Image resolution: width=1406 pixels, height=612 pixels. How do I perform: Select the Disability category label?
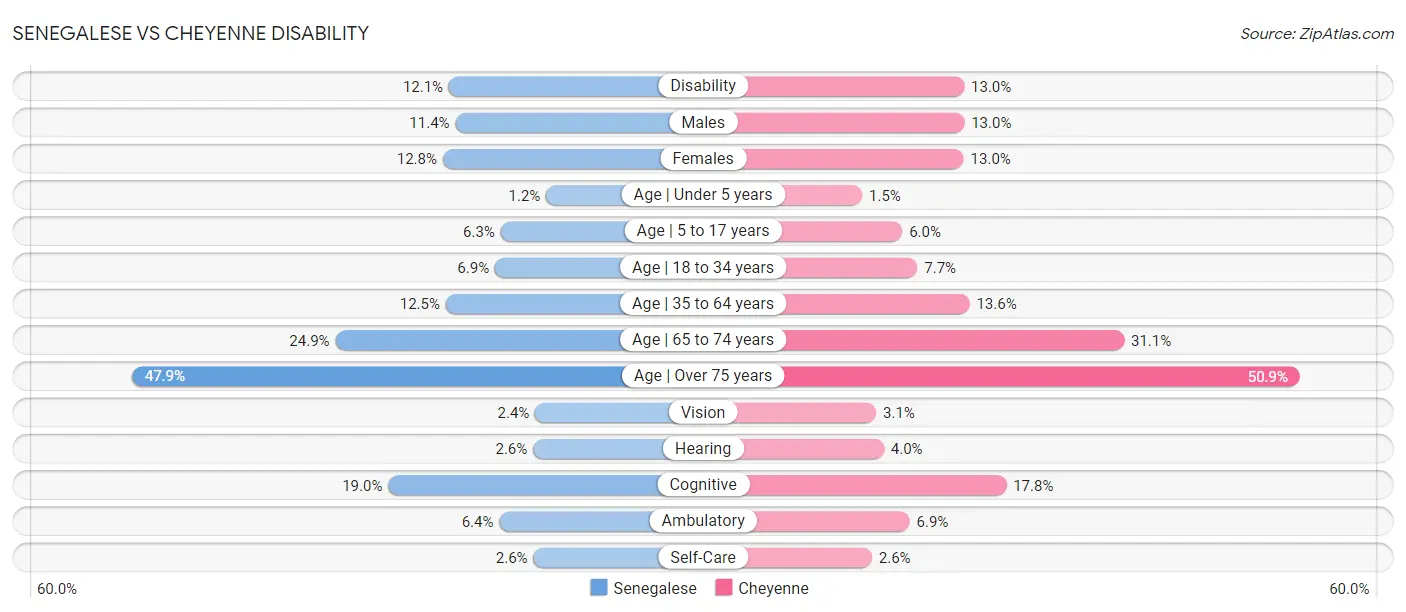[703, 86]
